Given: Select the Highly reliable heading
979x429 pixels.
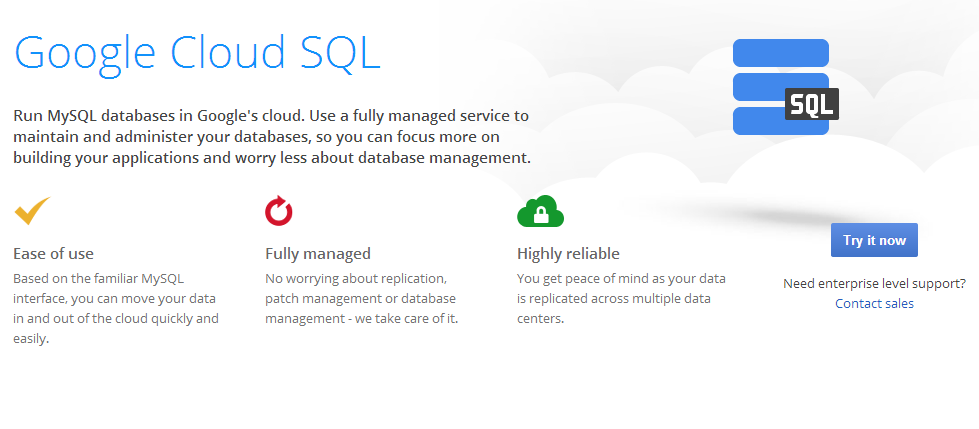Looking at the screenshot, I should tap(568, 254).
